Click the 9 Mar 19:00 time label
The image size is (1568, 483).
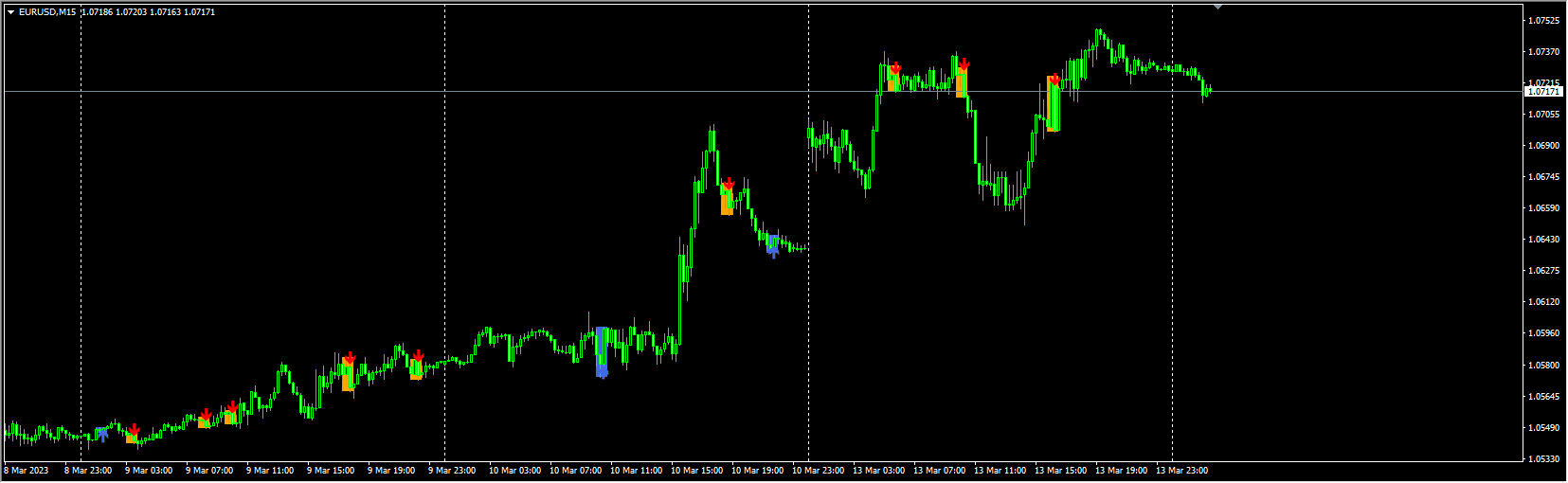pyautogui.click(x=391, y=471)
